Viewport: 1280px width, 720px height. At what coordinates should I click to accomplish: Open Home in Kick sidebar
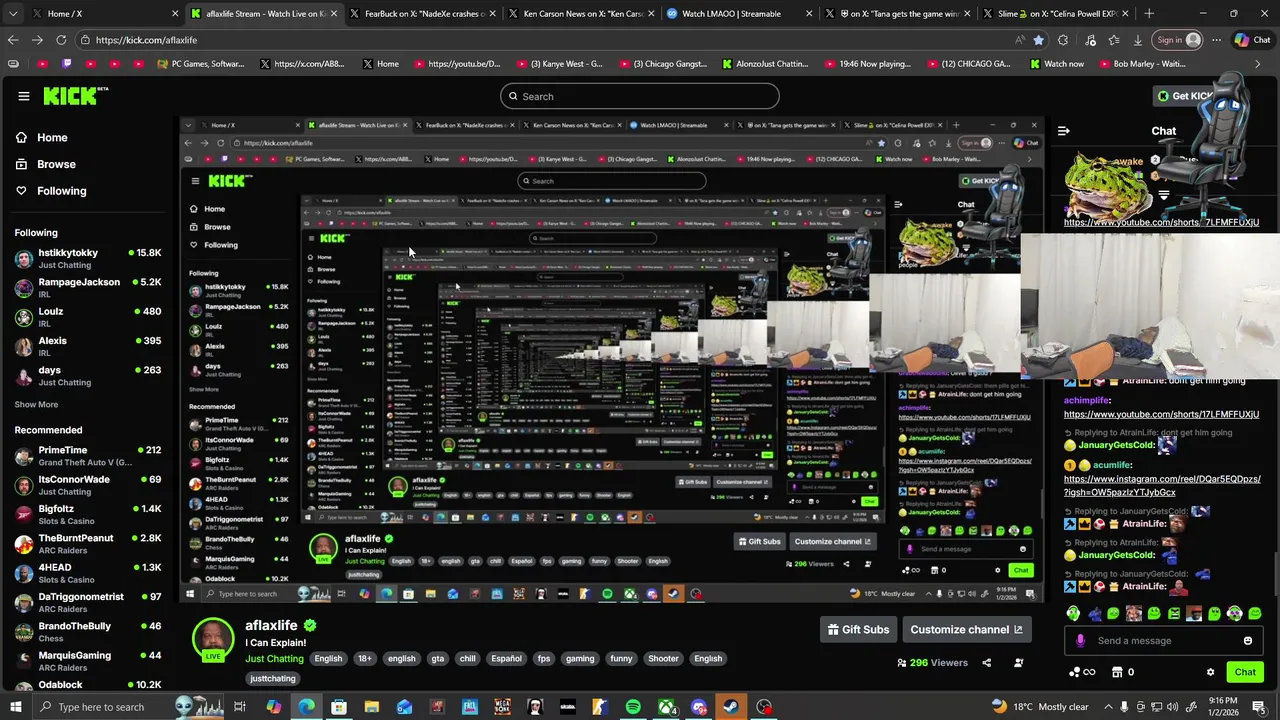click(52, 138)
